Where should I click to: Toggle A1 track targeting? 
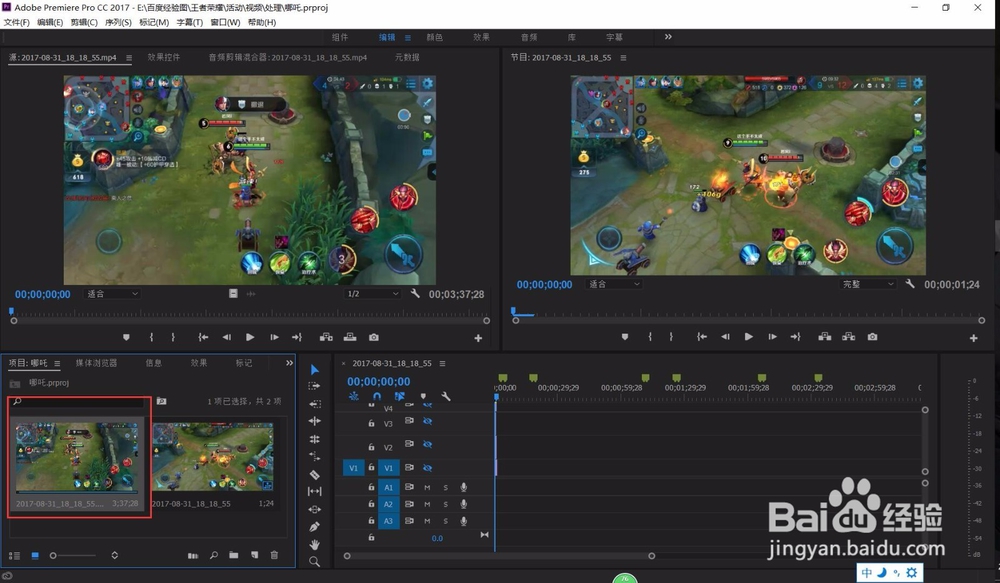coord(388,487)
